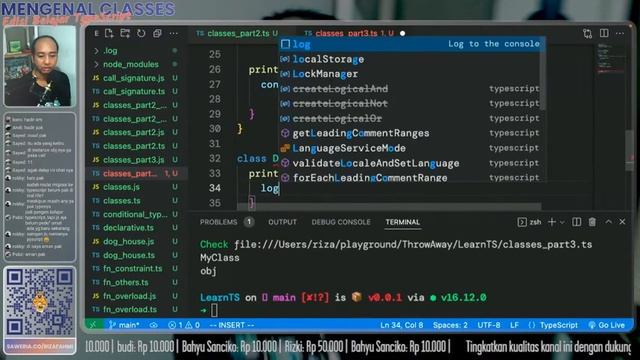Image resolution: width=640 pixels, height=360 pixels.
Task: Select createLogicalAnd autocomplete suggestion
Action: (410, 89)
